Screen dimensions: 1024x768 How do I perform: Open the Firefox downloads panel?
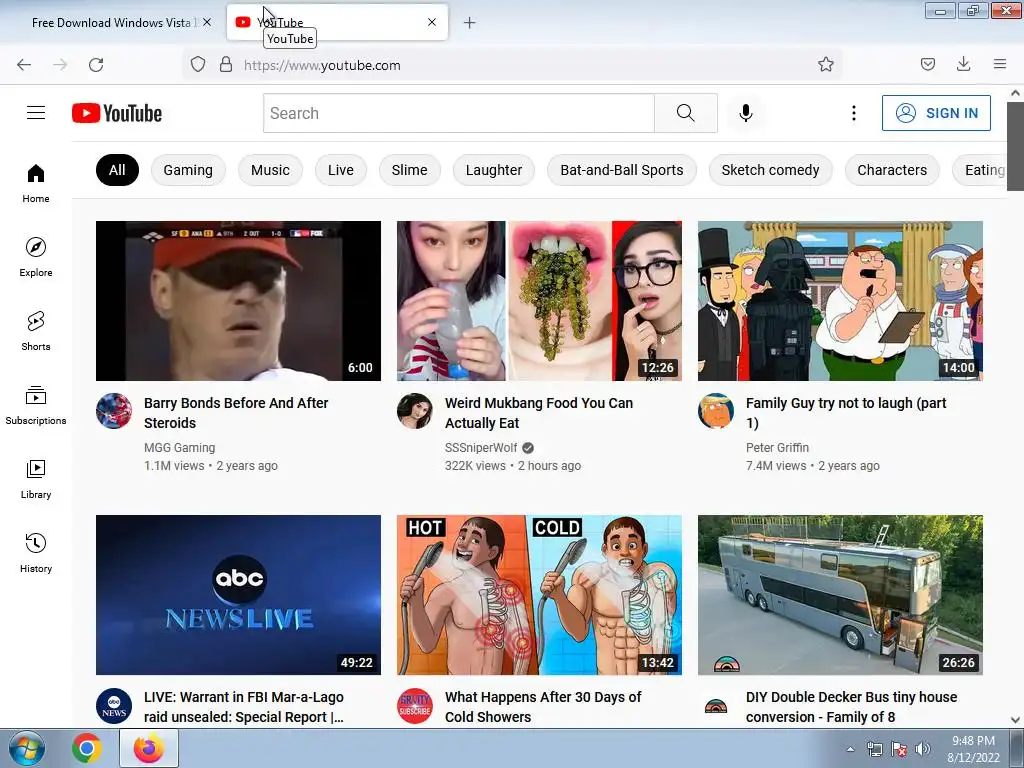pyautogui.click(x=963, y=65)
